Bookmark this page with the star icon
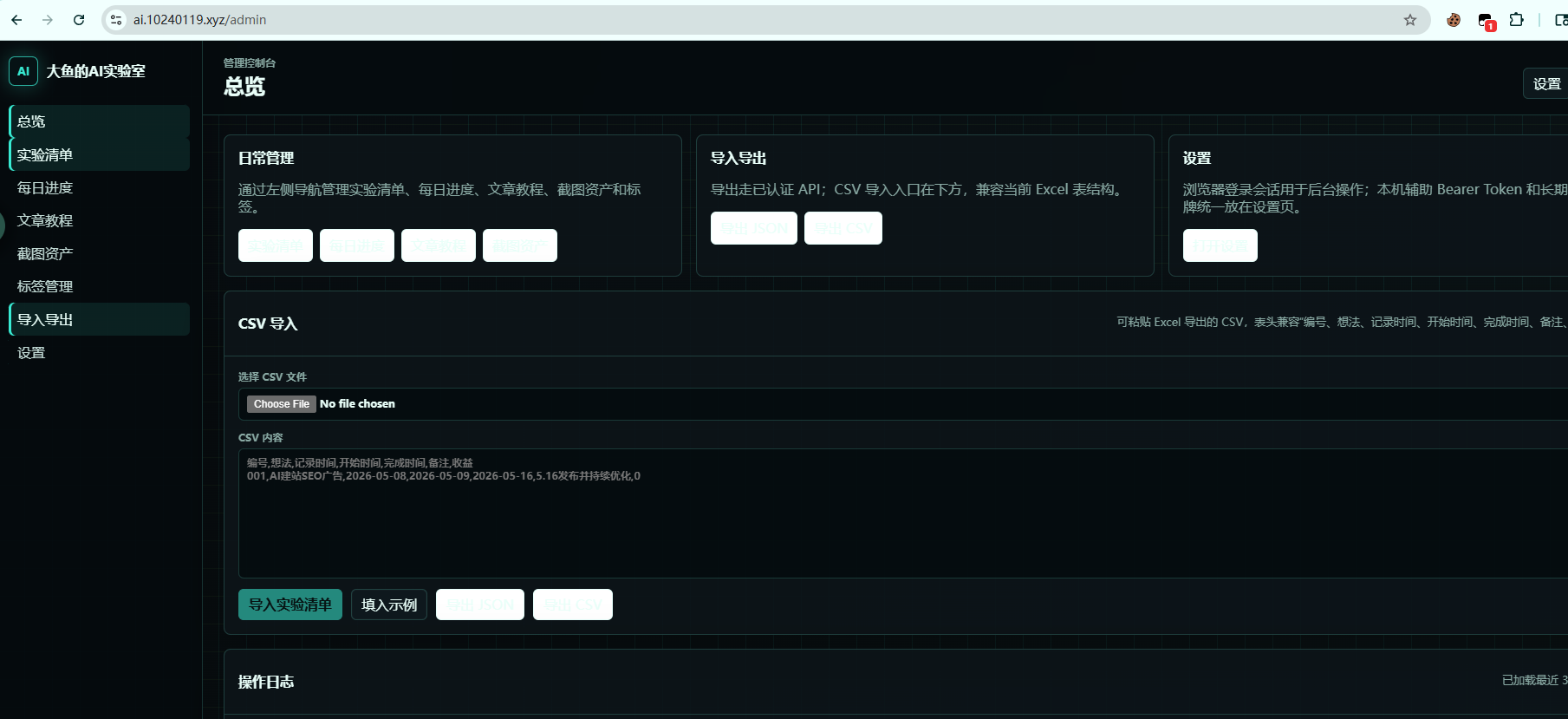The width and height of the screenshot is (1568, 719). coord(1410,20)
